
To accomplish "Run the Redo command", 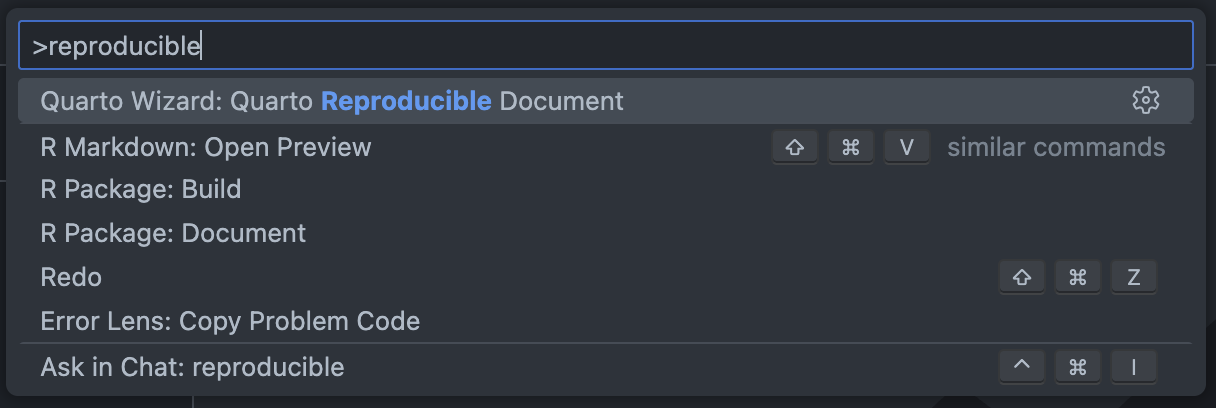I will tap(71, 277).
